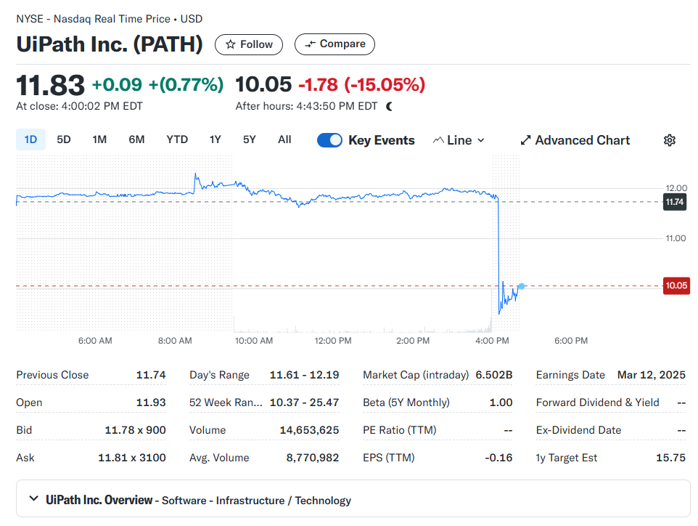The image size is (698, 526).
Task: Click the Line chart type icon
Action: click(438, 140)
